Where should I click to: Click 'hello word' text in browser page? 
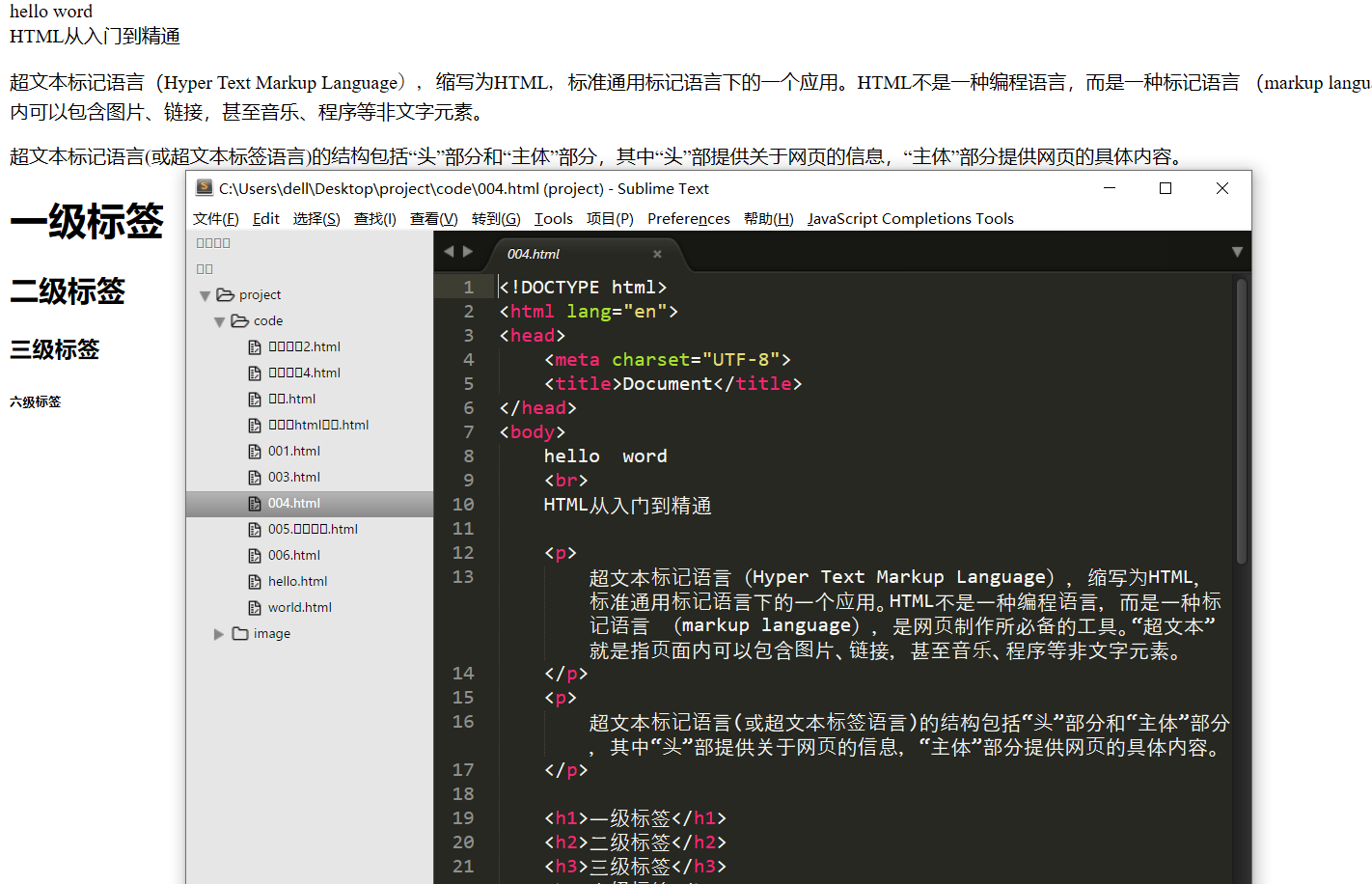point(51,12)
